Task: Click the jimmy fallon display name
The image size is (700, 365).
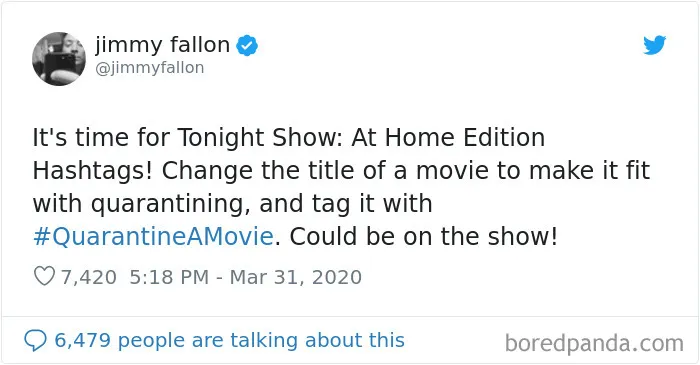Action: click(x=162, y=45)
